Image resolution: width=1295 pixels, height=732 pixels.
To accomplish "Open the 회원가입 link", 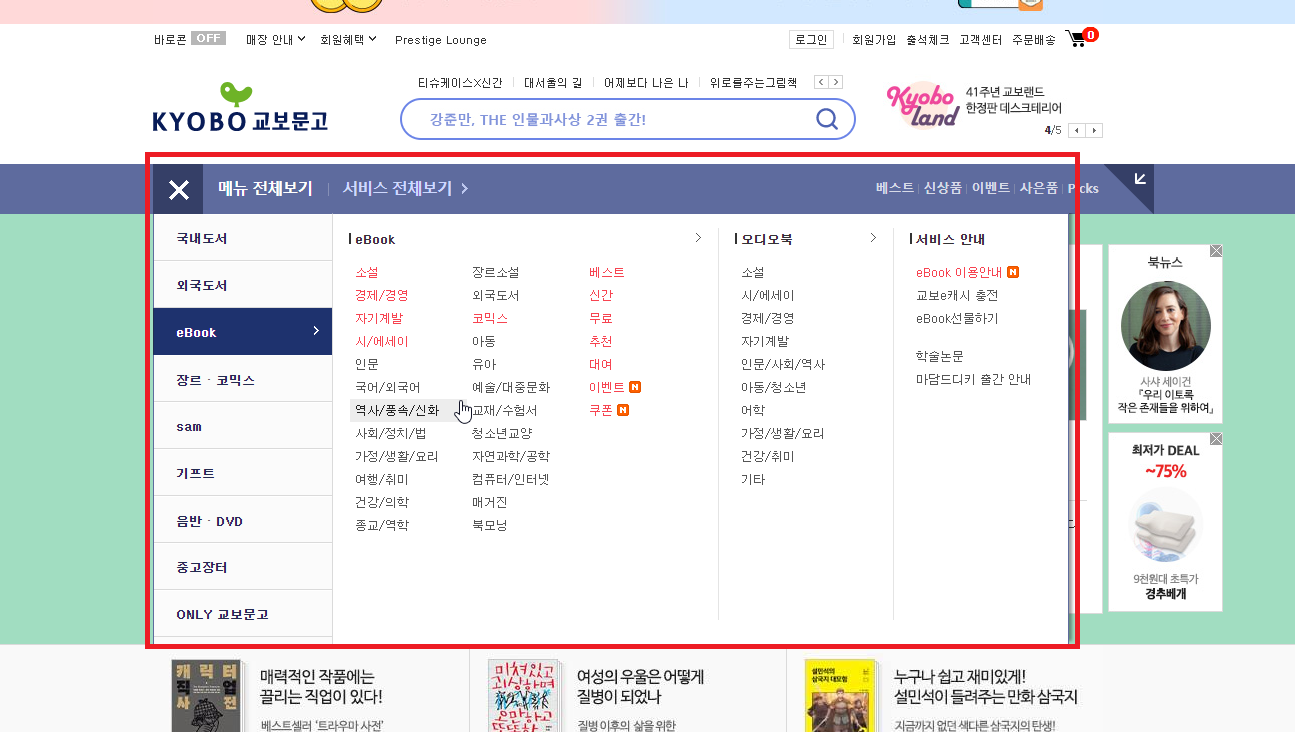I will click(x=874, y=40).
